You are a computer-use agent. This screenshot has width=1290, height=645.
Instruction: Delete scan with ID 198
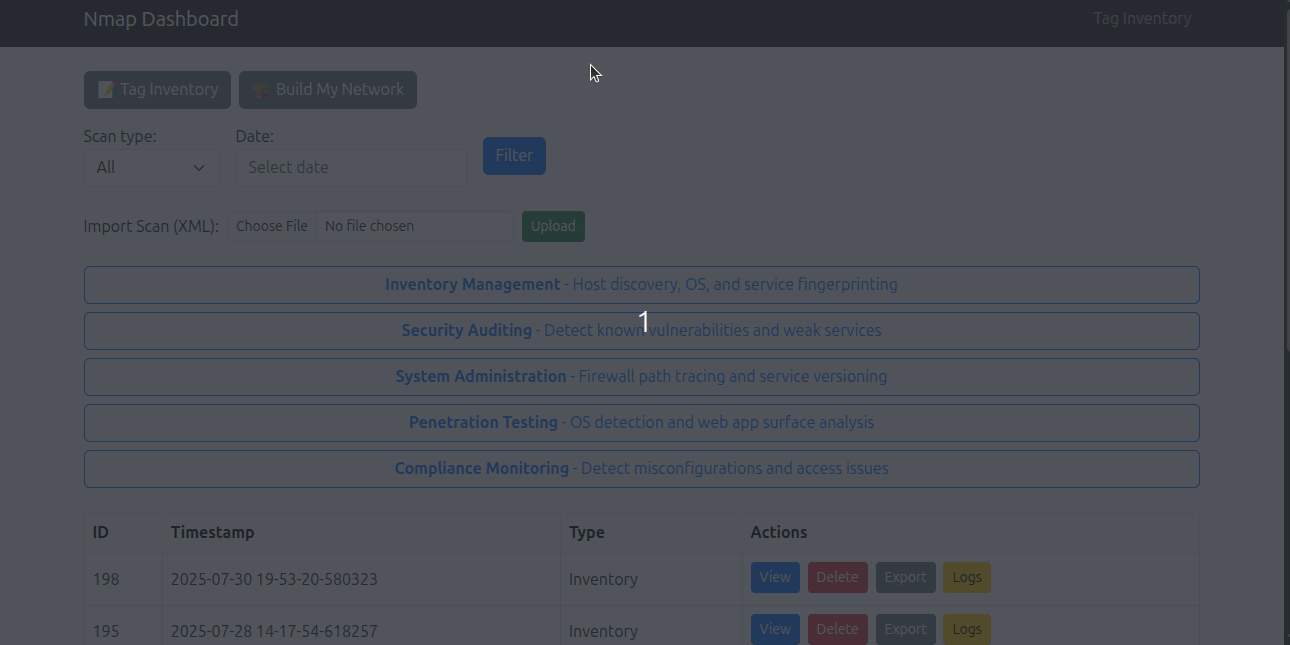[837, 578]
